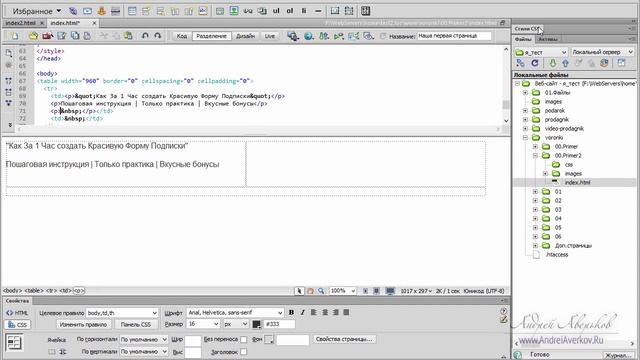Collapse the voronki folder

tap(525, 138)
